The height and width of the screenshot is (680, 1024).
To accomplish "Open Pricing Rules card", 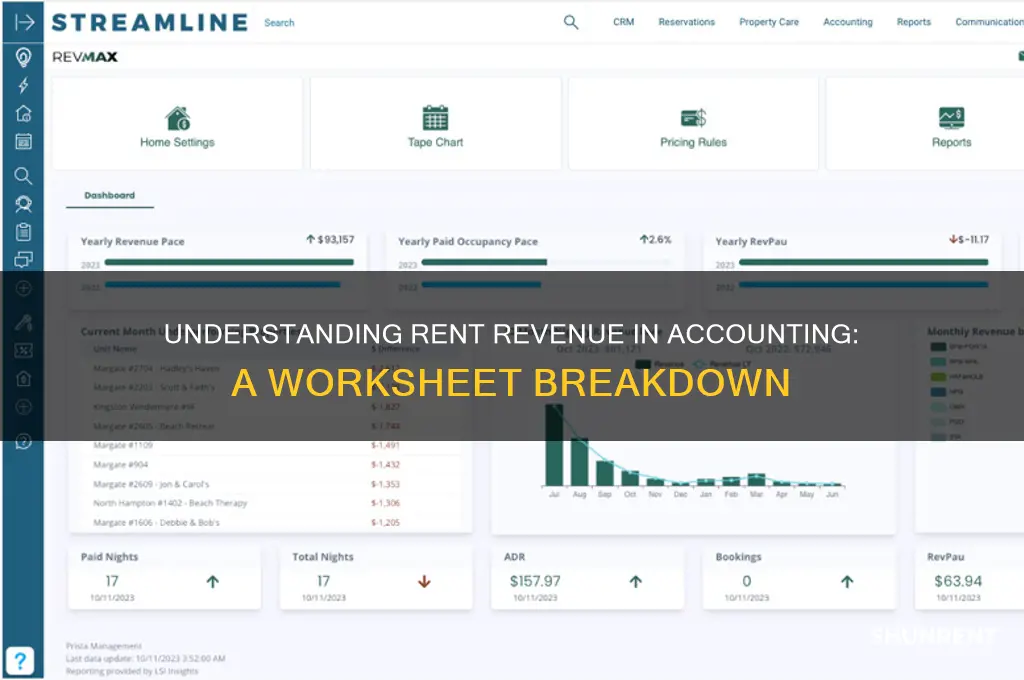I will click(x=693, y=123).
